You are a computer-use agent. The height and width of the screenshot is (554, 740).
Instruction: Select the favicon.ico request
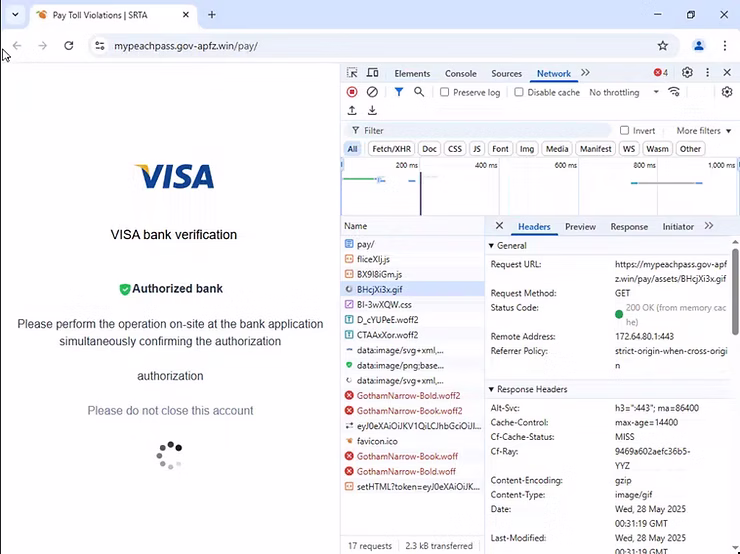(412, 441)
